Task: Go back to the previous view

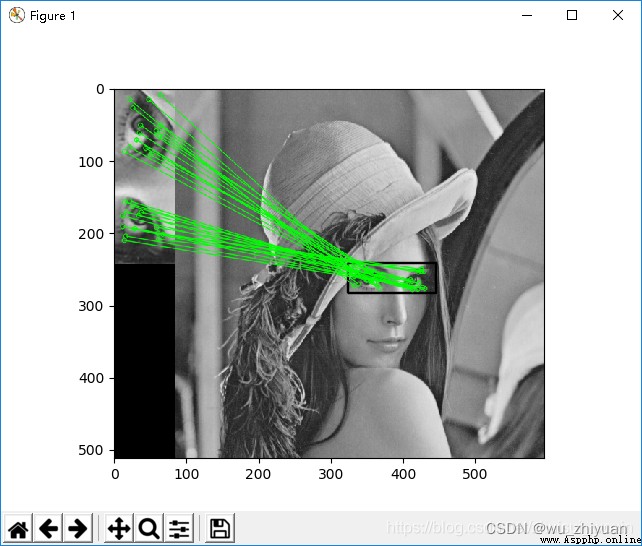Action: 48,528
